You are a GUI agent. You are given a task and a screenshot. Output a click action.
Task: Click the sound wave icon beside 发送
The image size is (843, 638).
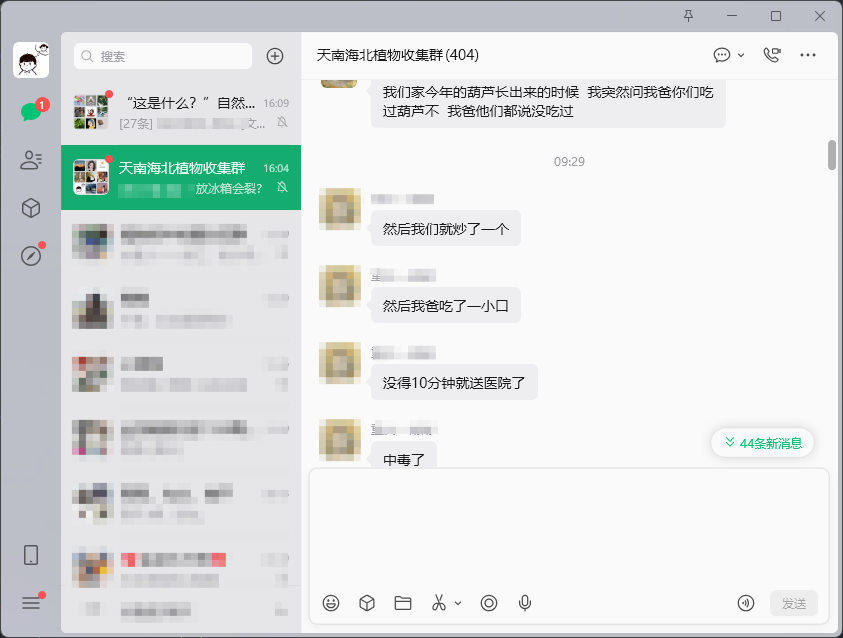point(746,603)
